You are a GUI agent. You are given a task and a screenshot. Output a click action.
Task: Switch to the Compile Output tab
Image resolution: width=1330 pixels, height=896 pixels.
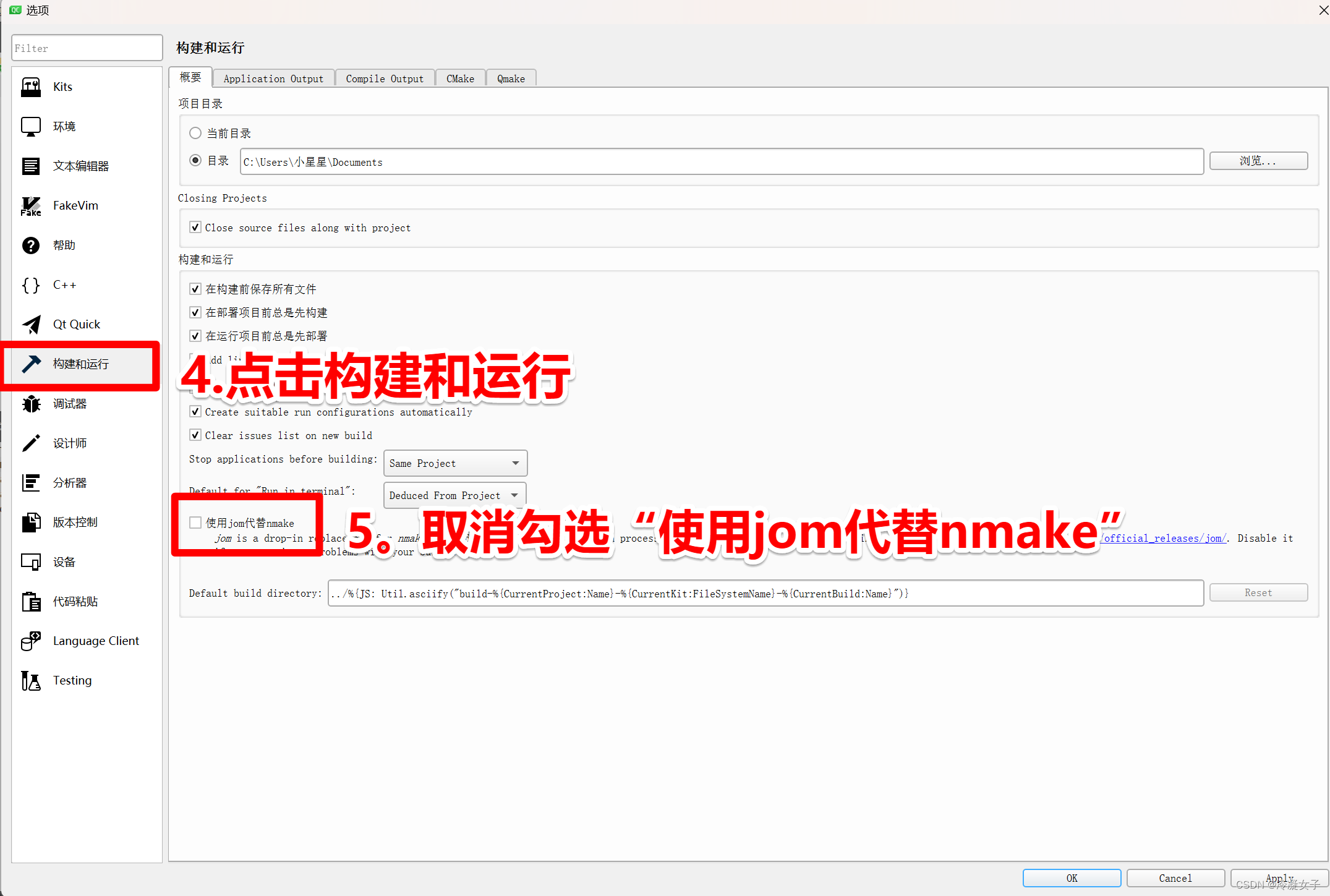[x=385, y=78]
